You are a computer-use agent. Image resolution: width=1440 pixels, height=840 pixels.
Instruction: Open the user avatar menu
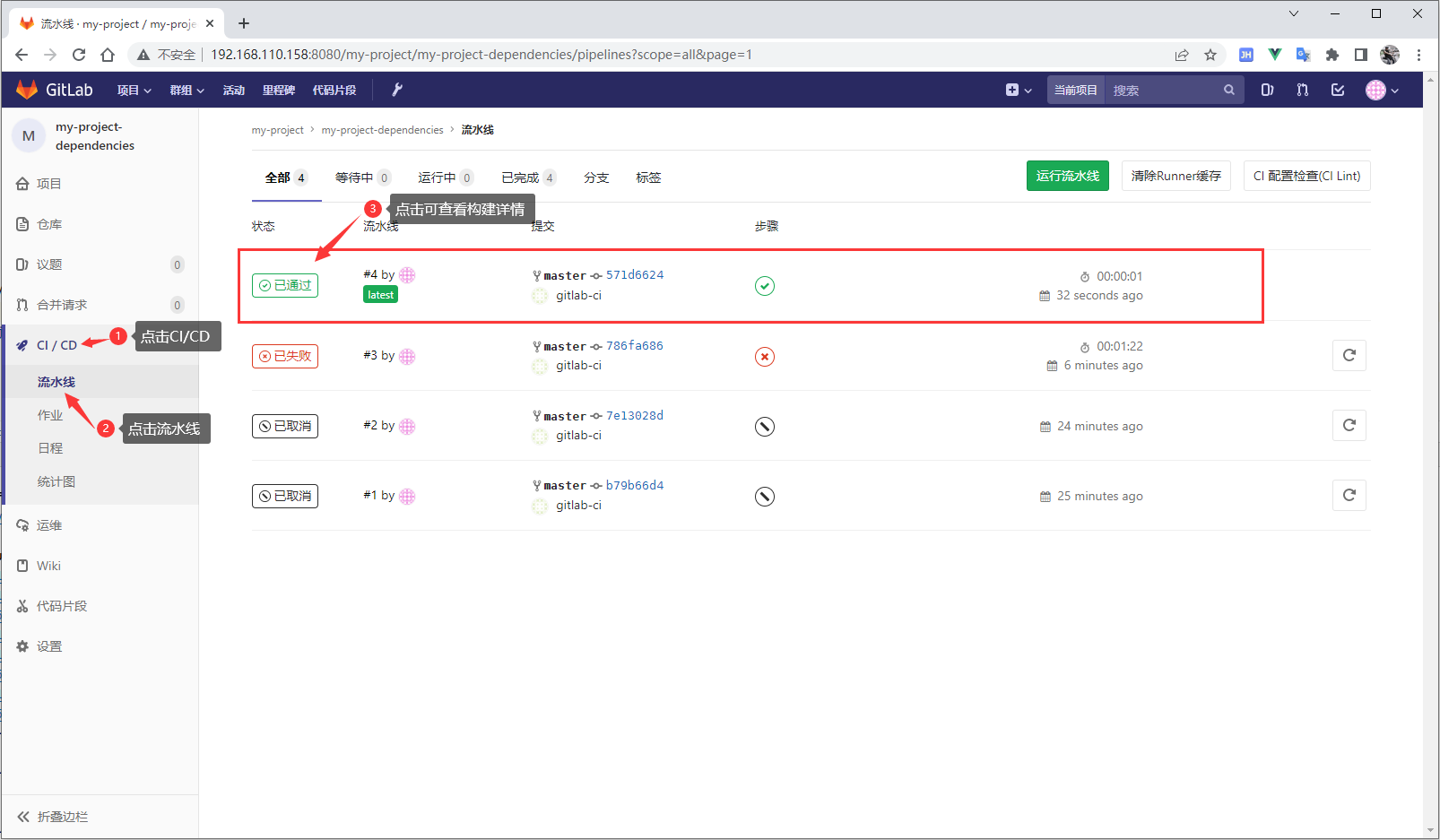(1382, 90)
